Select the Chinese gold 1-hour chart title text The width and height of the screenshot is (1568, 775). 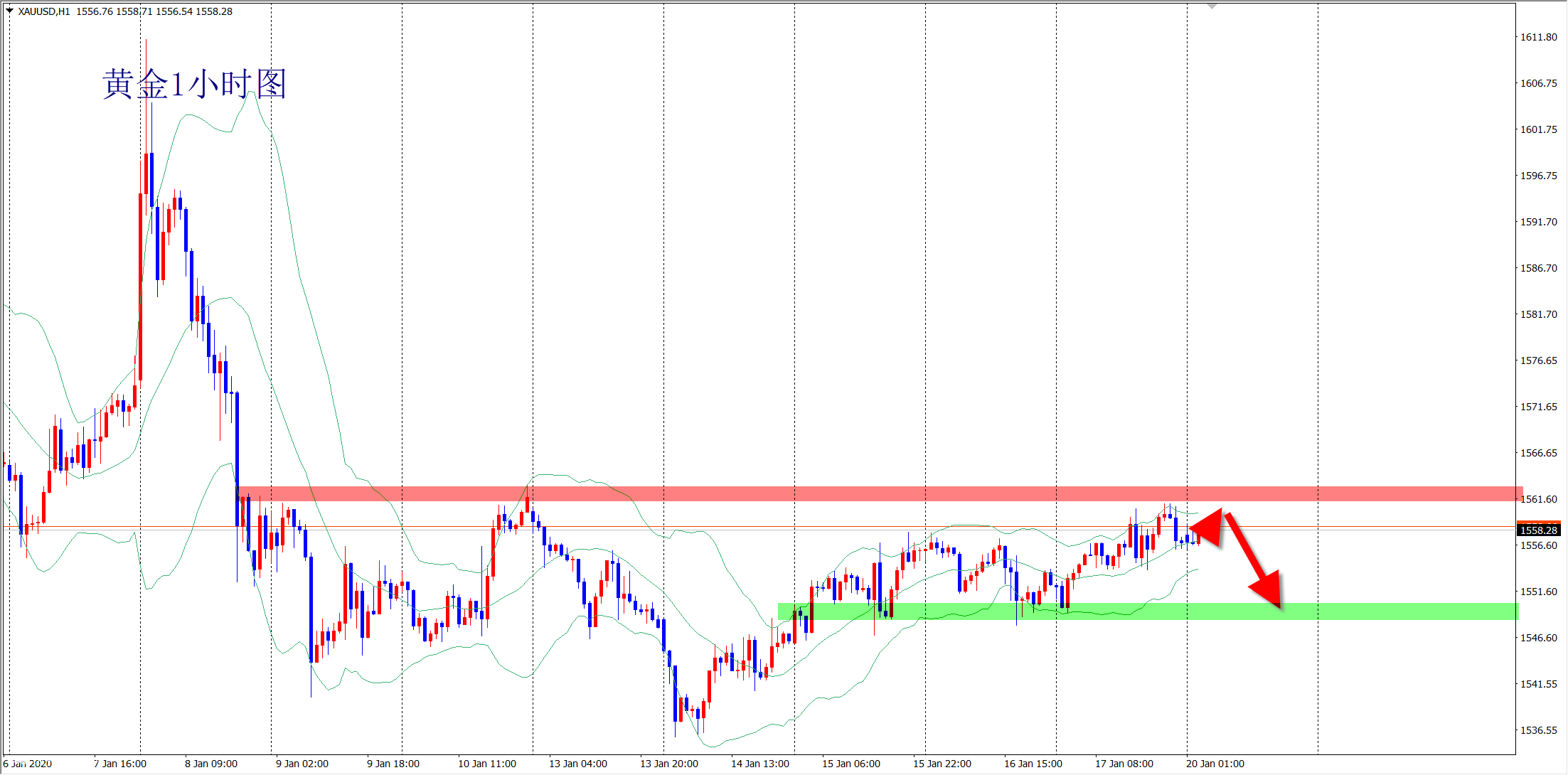coord(194,85)
